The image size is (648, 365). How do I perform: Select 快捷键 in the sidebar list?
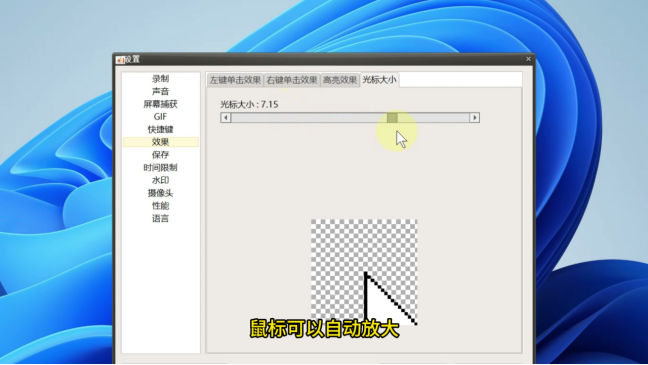160,129
